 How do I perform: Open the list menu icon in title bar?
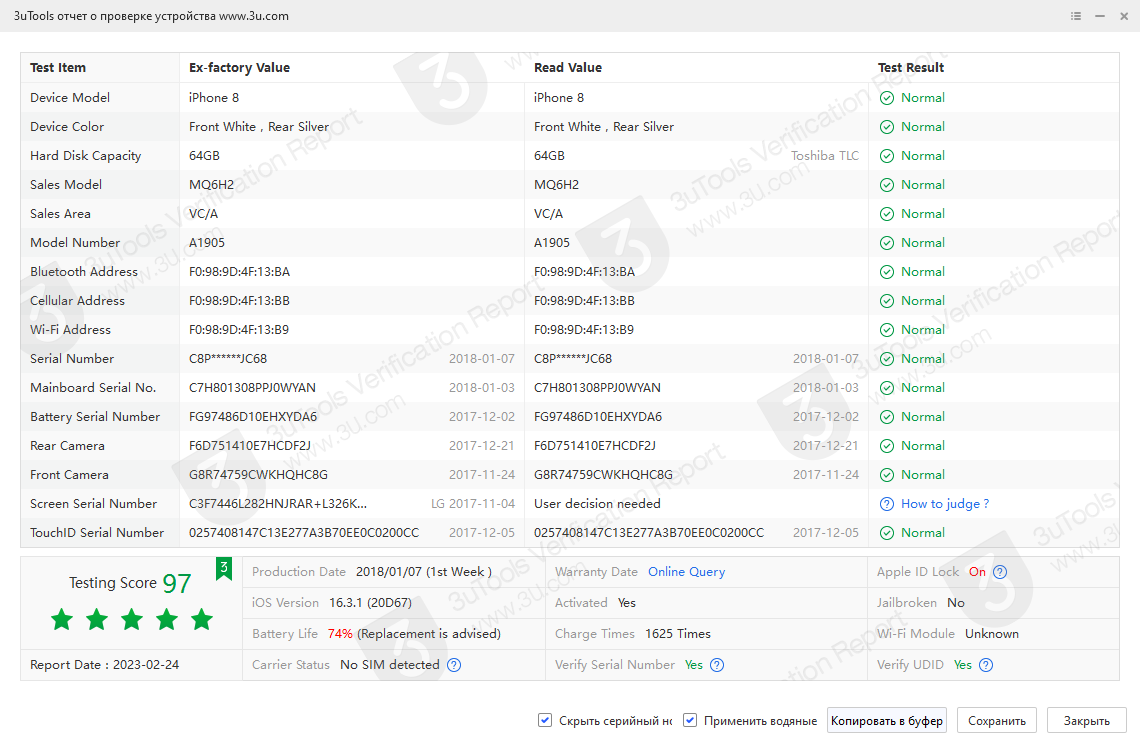(1076, 16)
